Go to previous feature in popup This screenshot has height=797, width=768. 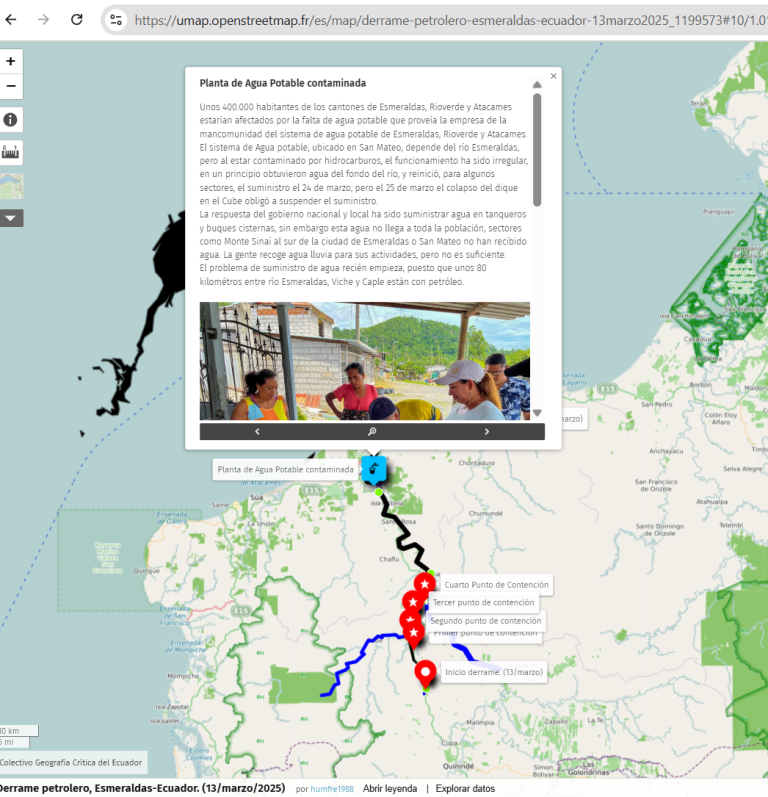point(257,432)
